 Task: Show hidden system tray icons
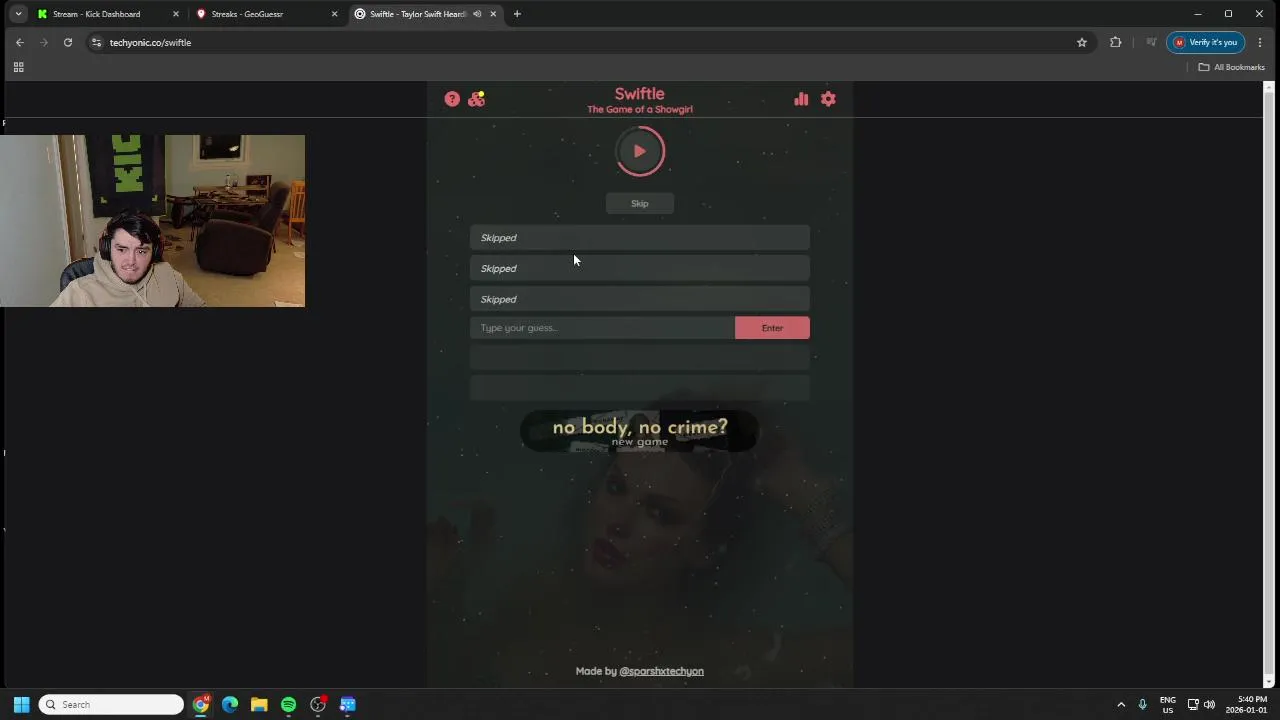tap(1121, 704)
